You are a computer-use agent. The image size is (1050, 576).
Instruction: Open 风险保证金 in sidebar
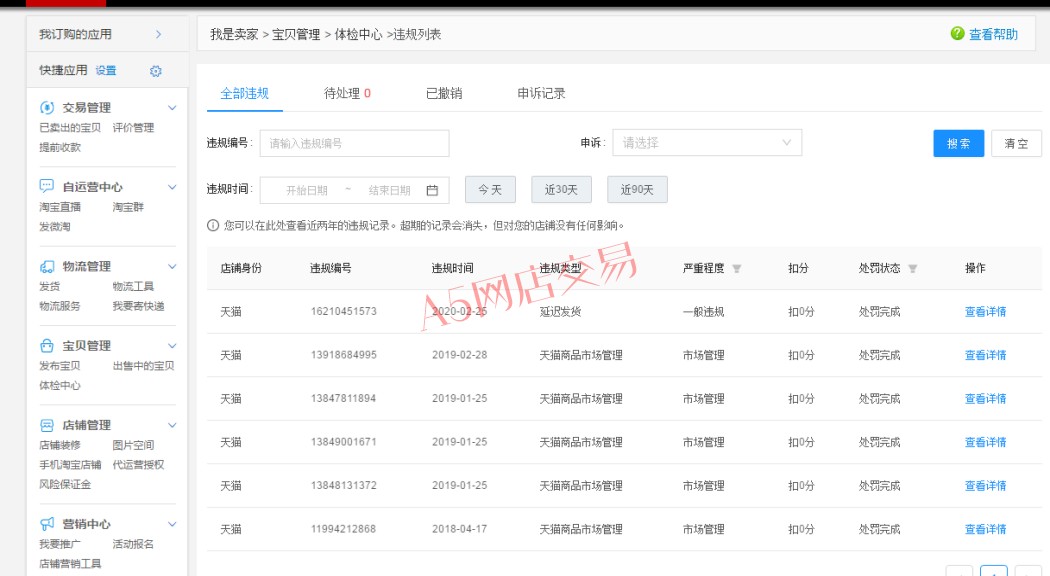click(65, 484)
